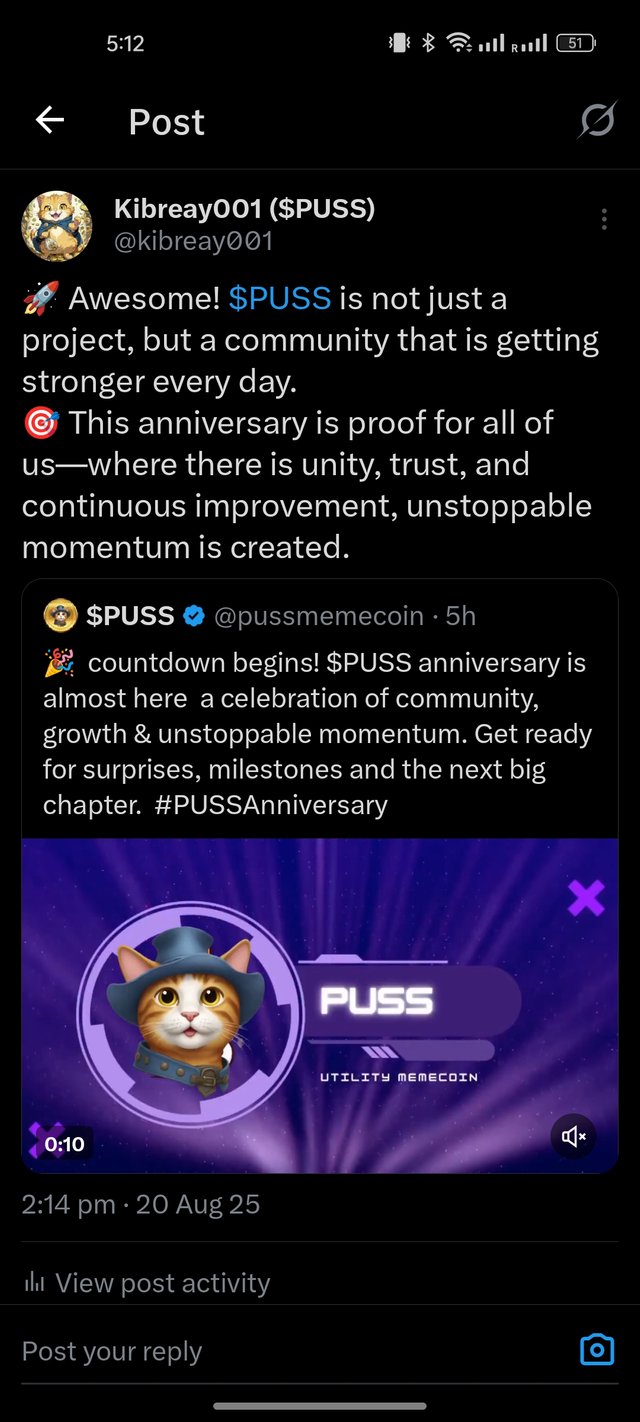Tap the 0:10 video duration label

coord(64,1144)
